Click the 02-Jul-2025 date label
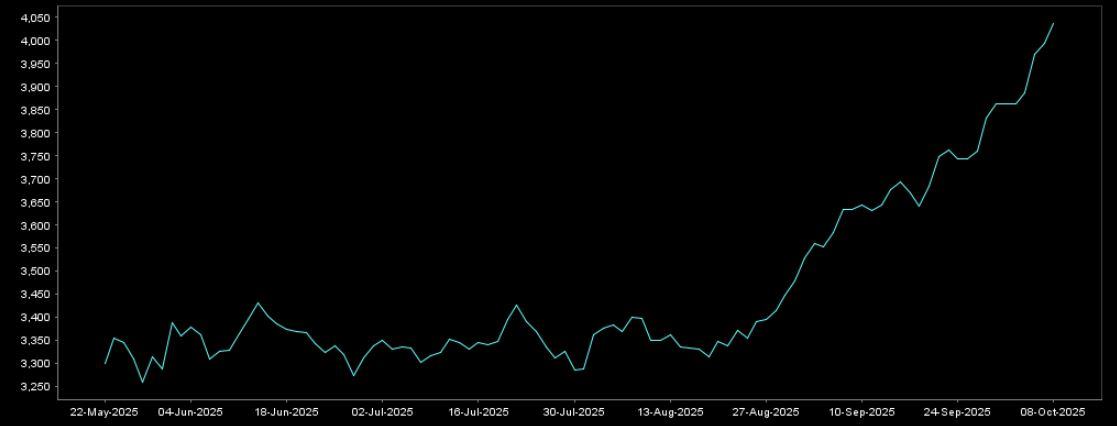 coord(382,412)
